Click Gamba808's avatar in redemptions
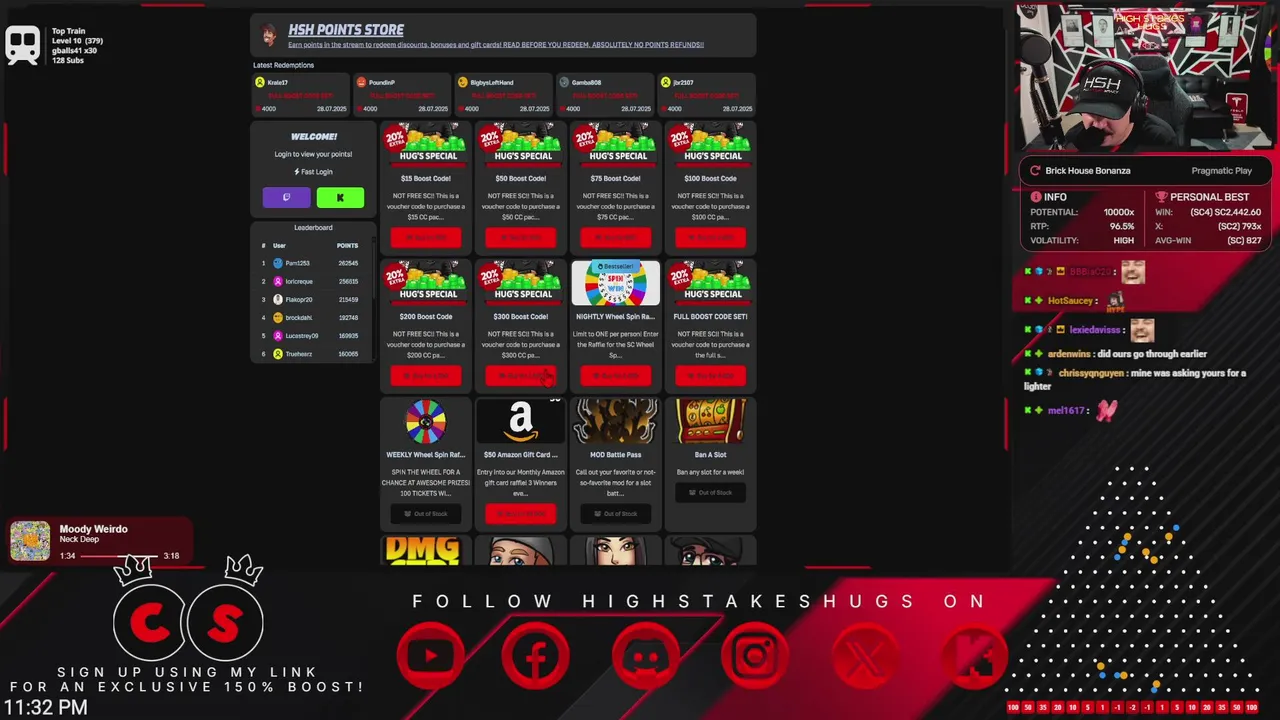The image size is (1280, 720). point(564,82)
